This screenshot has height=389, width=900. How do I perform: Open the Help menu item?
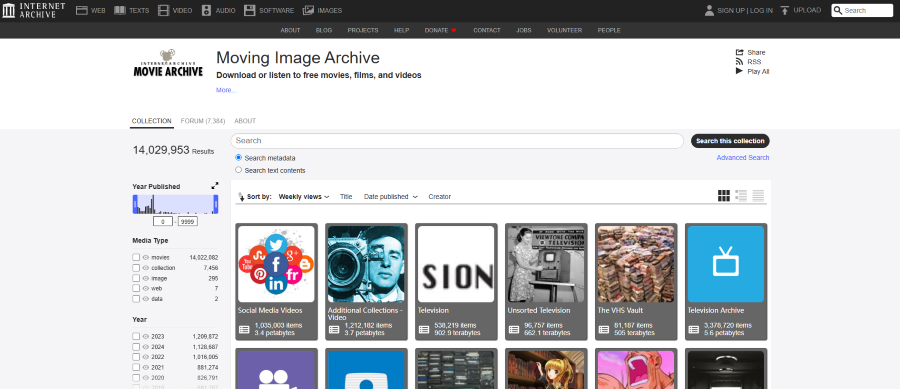click(x=401, y=30)
